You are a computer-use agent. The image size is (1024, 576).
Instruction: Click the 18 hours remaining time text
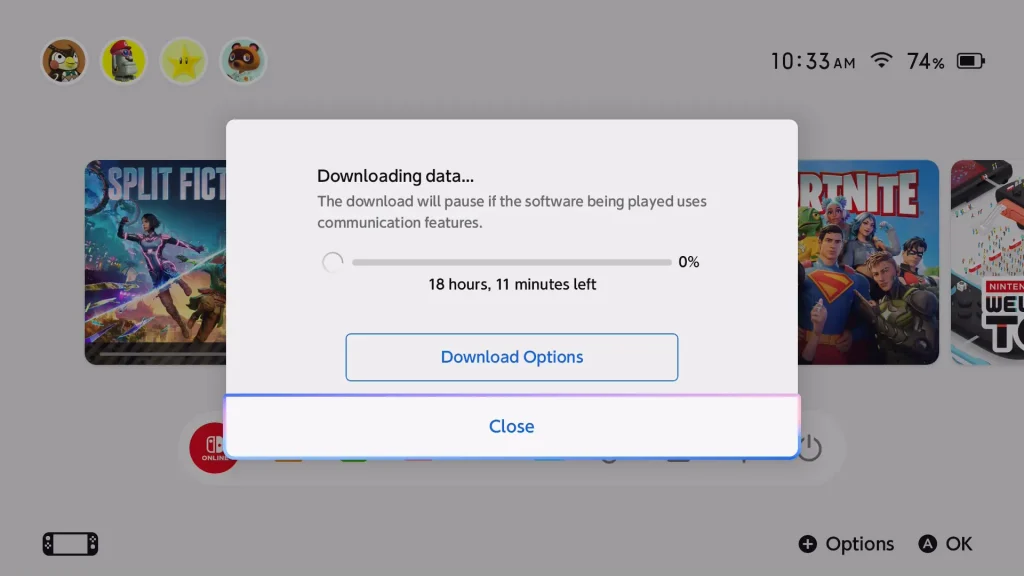(512, 284)
